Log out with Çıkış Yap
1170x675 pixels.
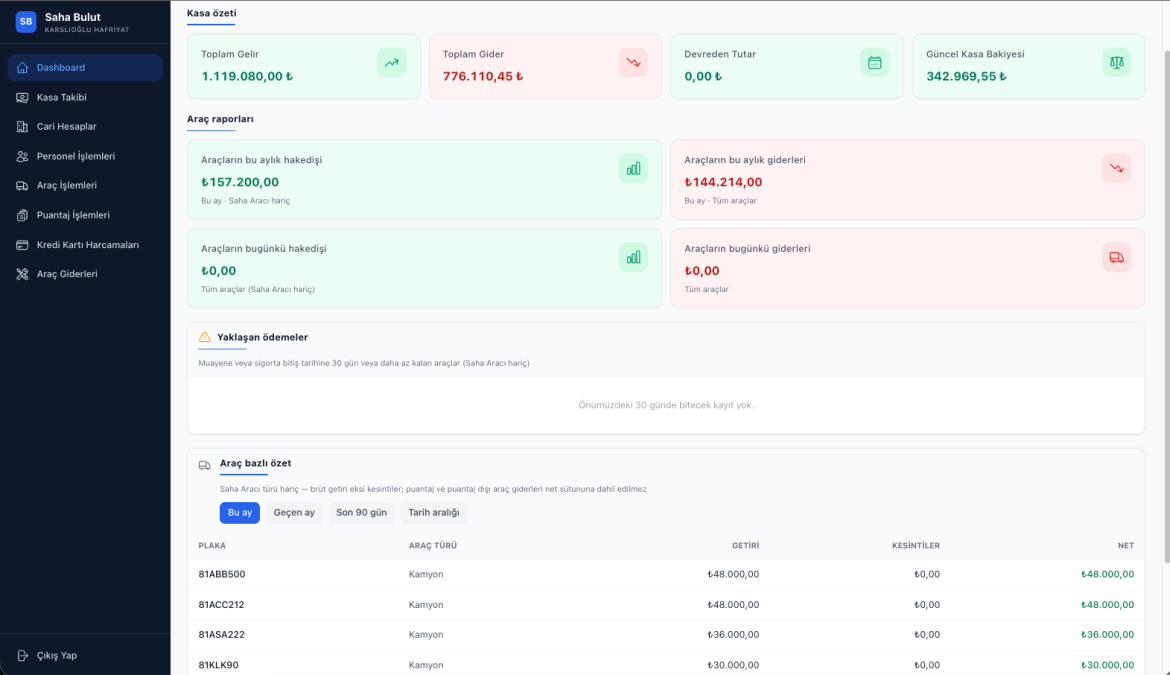[x=56, y=656]
